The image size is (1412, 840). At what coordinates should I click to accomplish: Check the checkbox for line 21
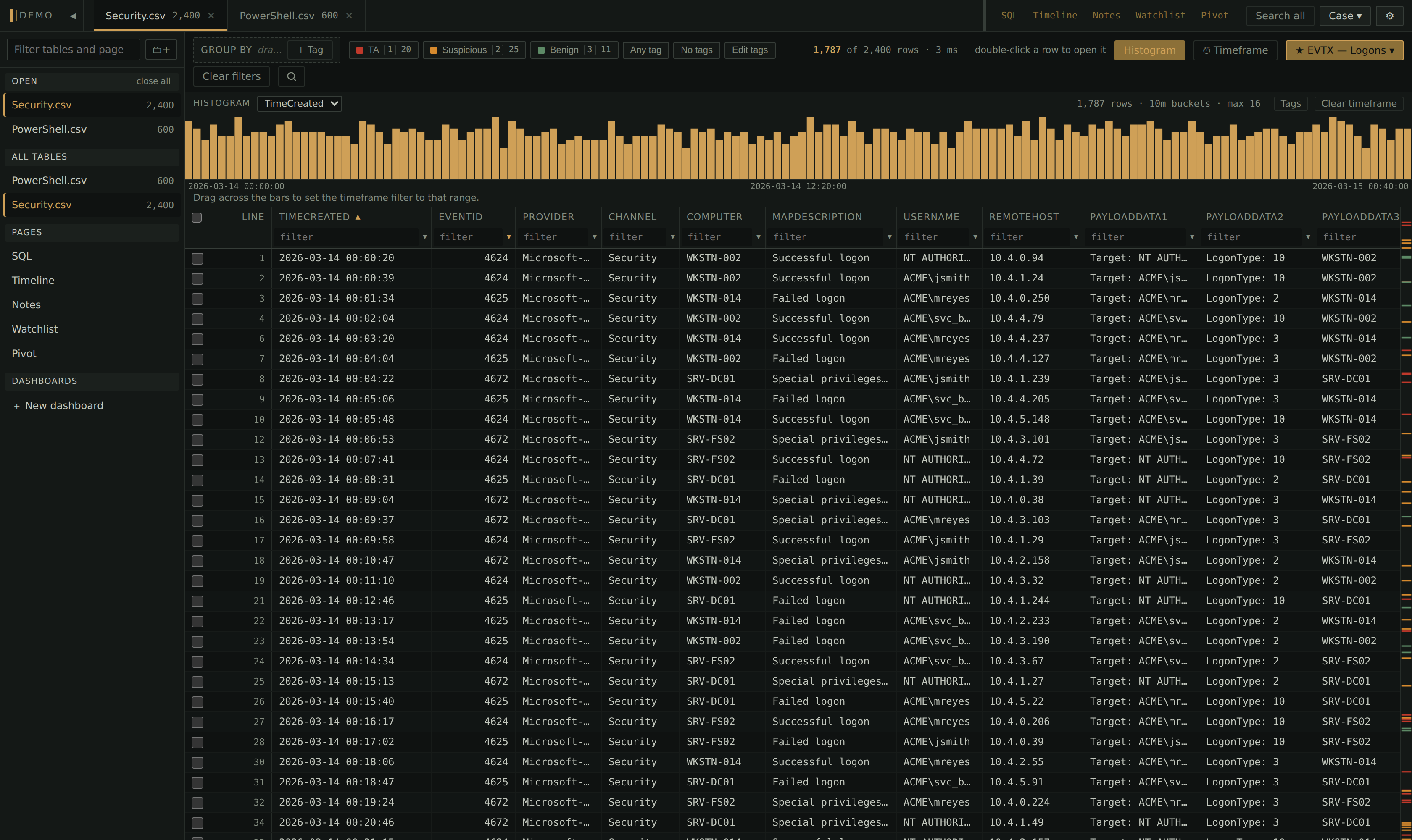[x=197, y=601]
